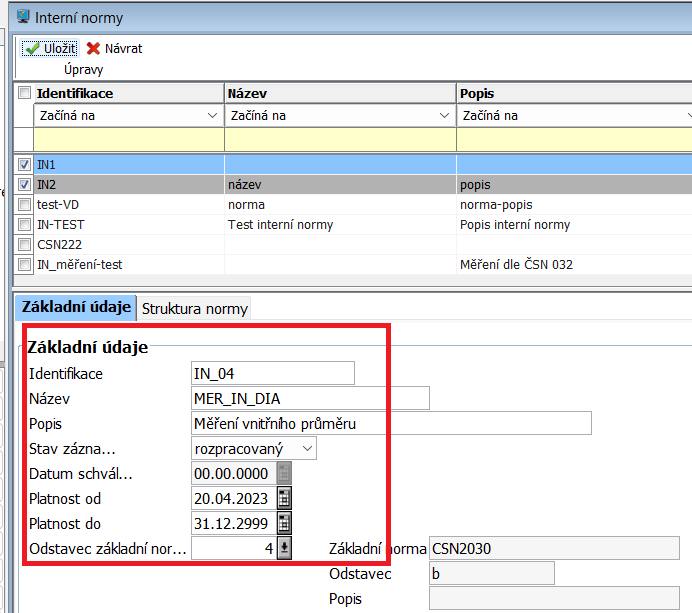Click the calendar icon beside Datum schválení
692x613 pixels.
(284, 473)
